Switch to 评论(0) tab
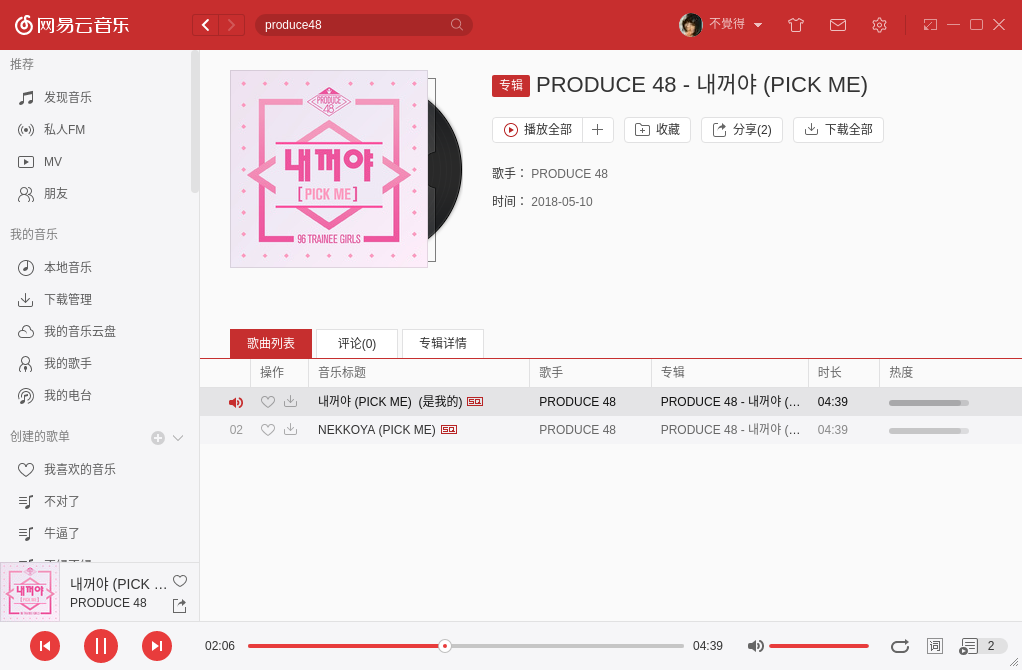This screenshot has width=1022, height=670. tap(357, 343)
